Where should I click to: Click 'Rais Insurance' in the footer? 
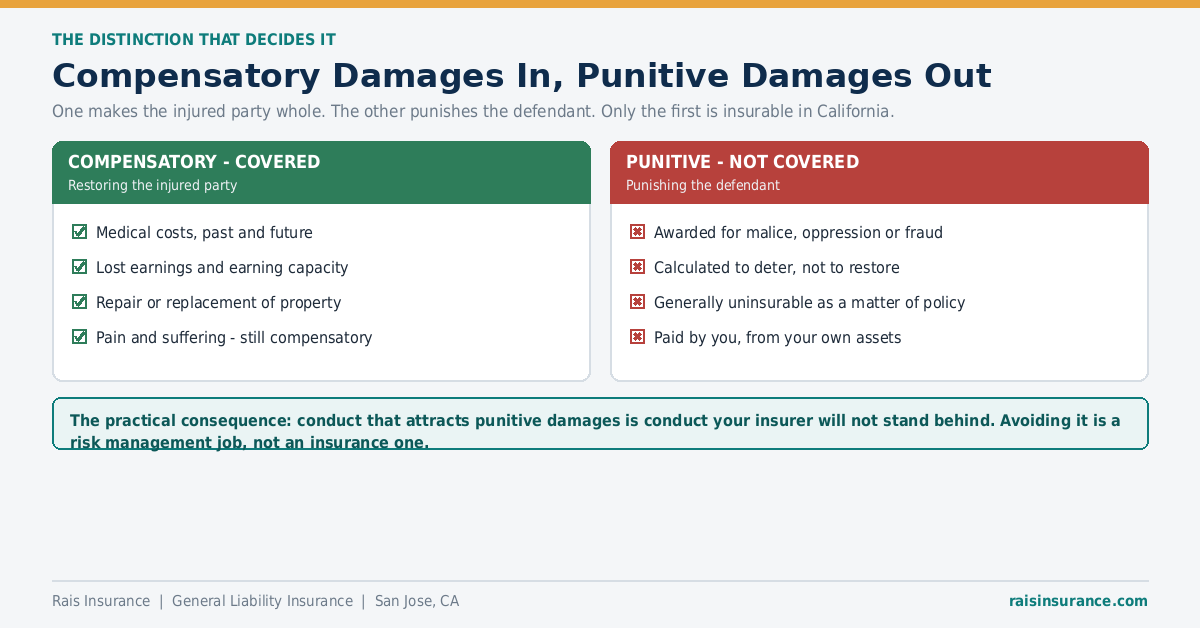[101, 601]
